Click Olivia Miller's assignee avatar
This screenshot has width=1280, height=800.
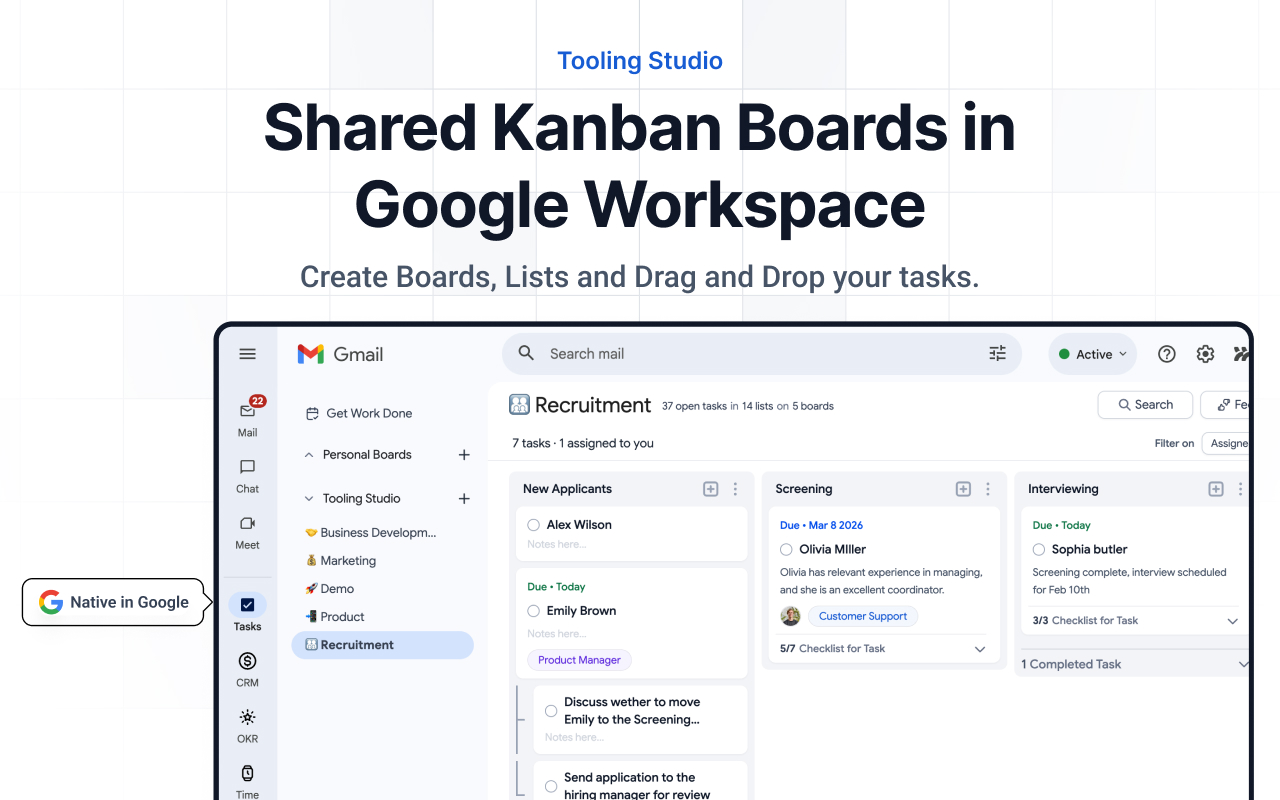coord(790,616)
